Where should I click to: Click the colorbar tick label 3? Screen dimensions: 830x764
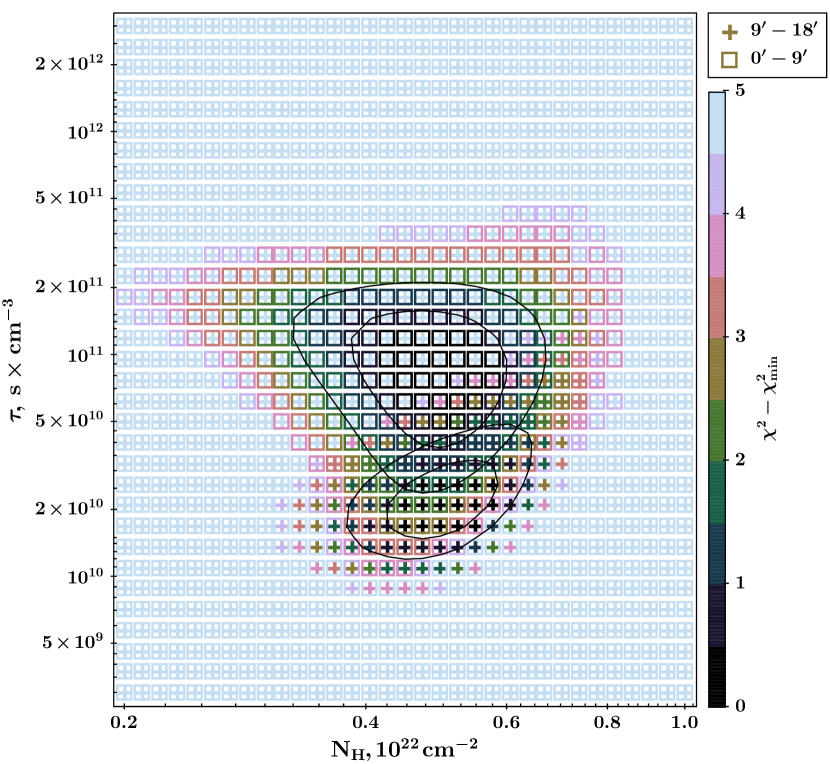pyautogui.click(x=740, y=336)
